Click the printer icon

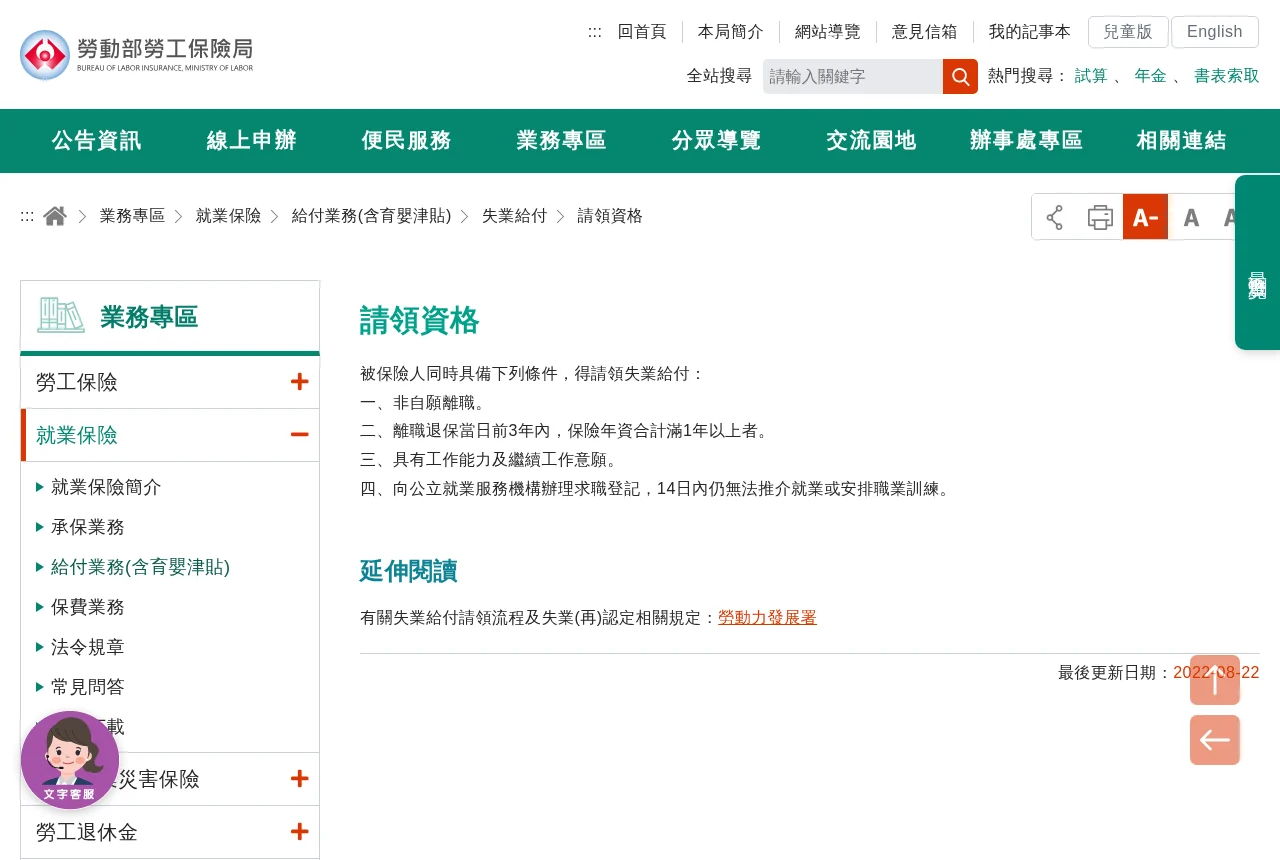pos(1100,217)
